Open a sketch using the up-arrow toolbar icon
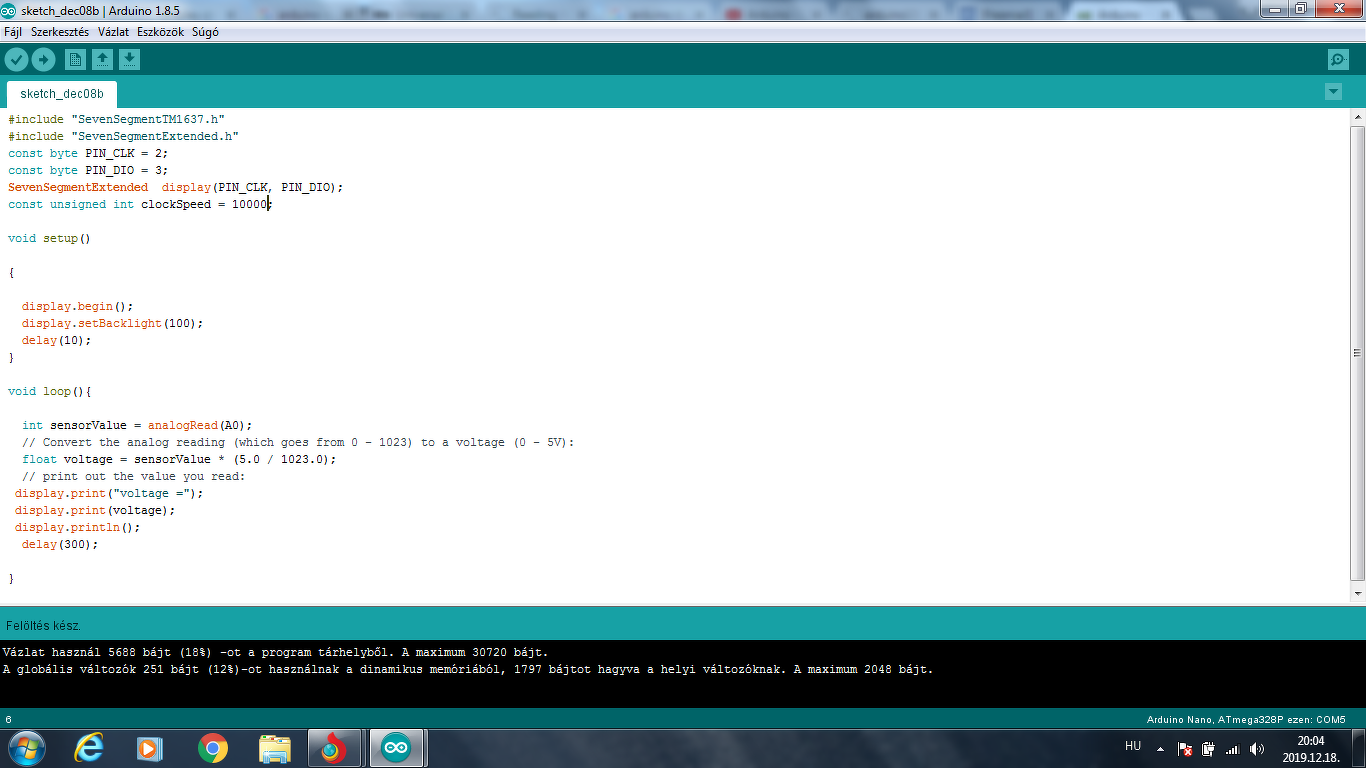The width and height of the screenshot is (1366, 768). (x=102, y=60)
